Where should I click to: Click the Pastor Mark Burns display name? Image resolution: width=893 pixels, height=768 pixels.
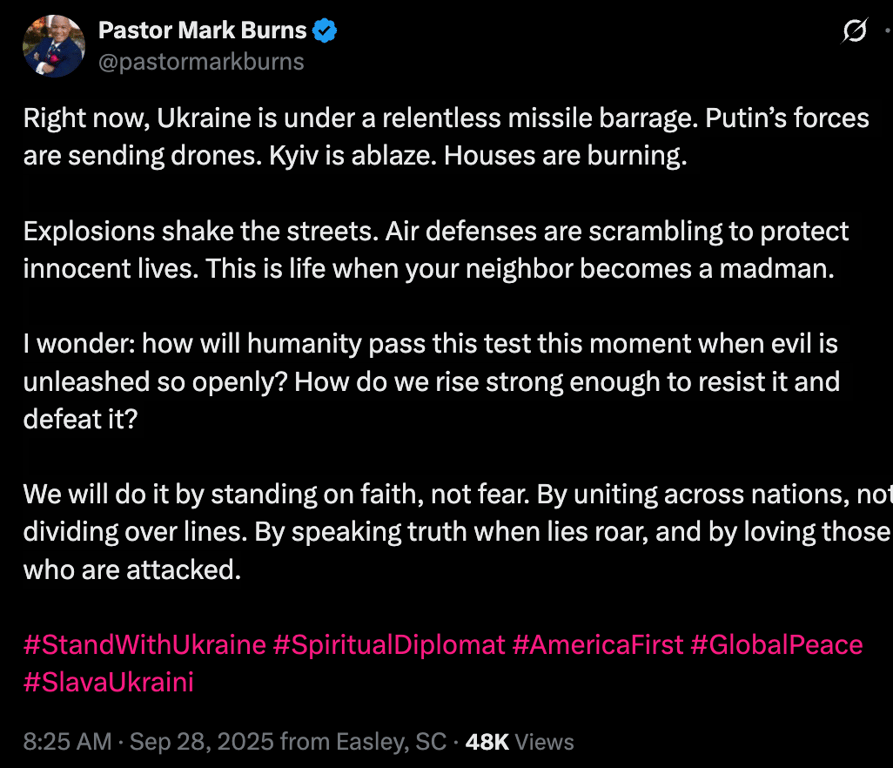point(202,31)
